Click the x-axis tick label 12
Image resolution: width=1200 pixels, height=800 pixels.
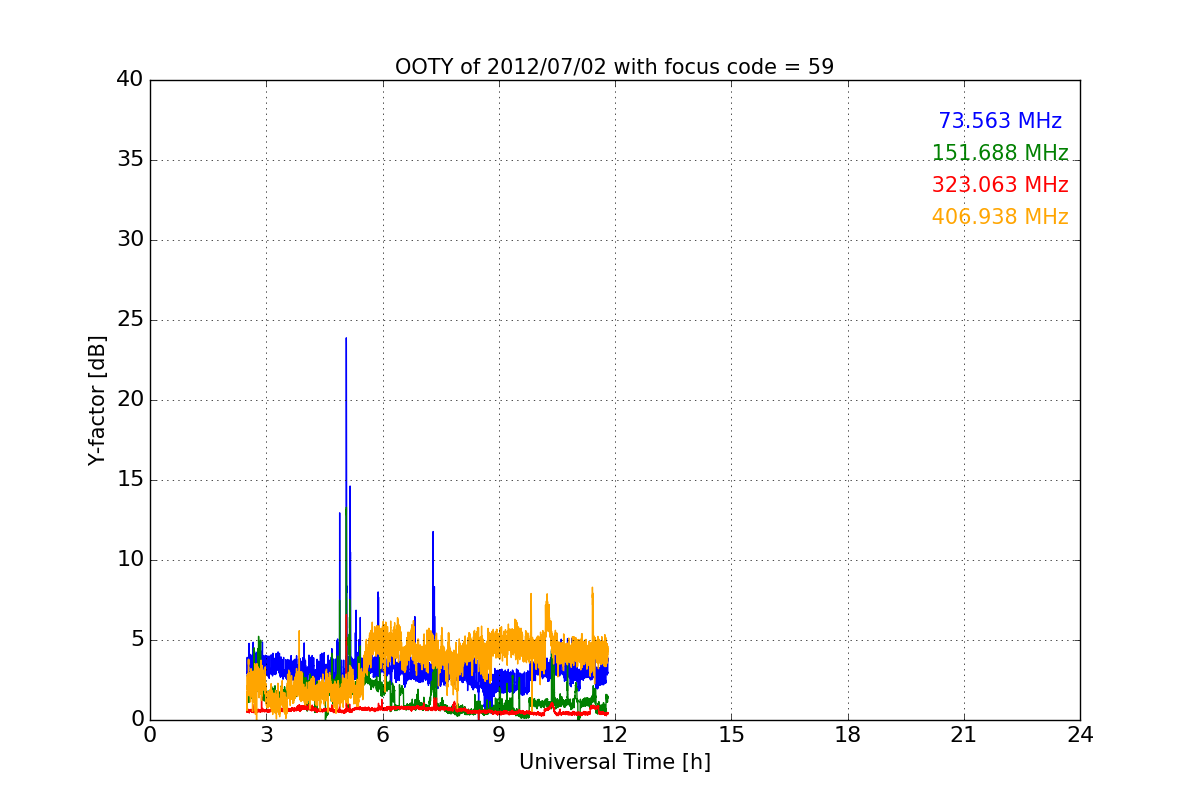(615, 735)
